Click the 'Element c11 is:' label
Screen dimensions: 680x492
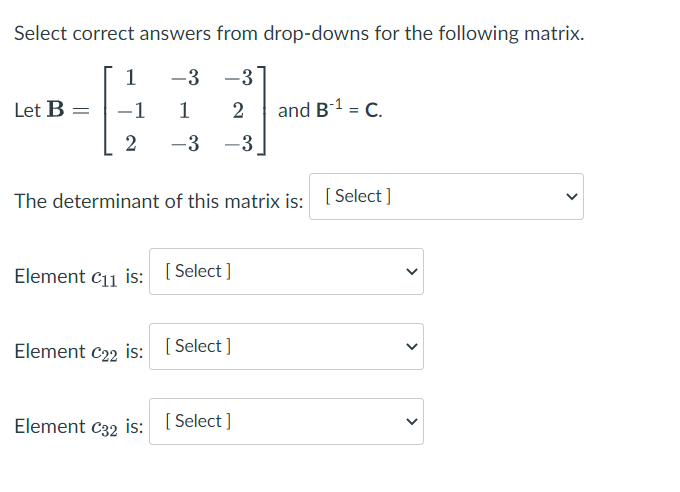[79, 276]
